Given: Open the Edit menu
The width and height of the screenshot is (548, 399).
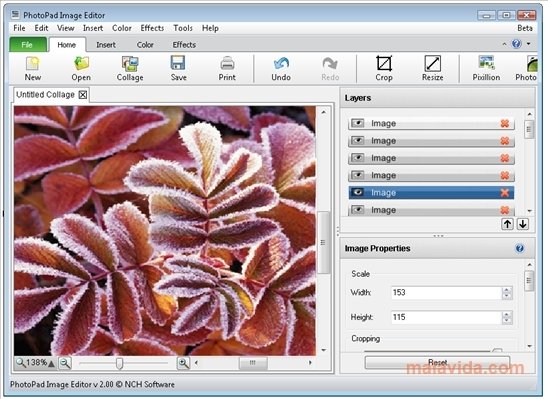Looking at the screenshot, I should [x=41, y=28].
